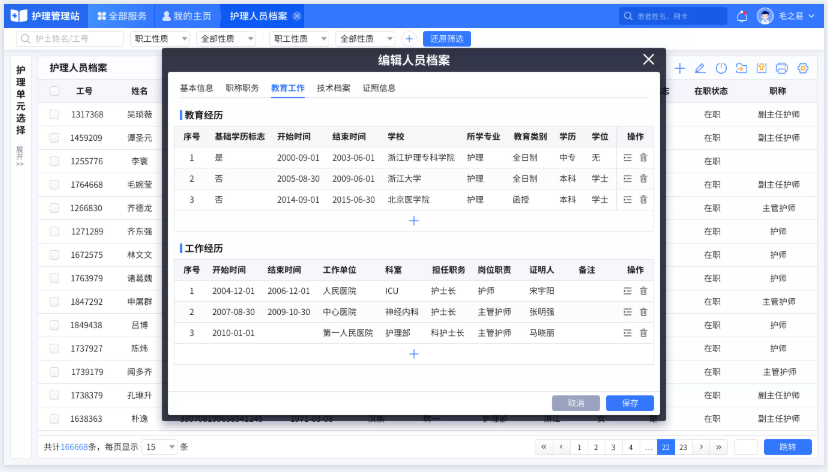Go to the next page arrow
Viewport: 828px width, 472px height.
pos(701,447)
